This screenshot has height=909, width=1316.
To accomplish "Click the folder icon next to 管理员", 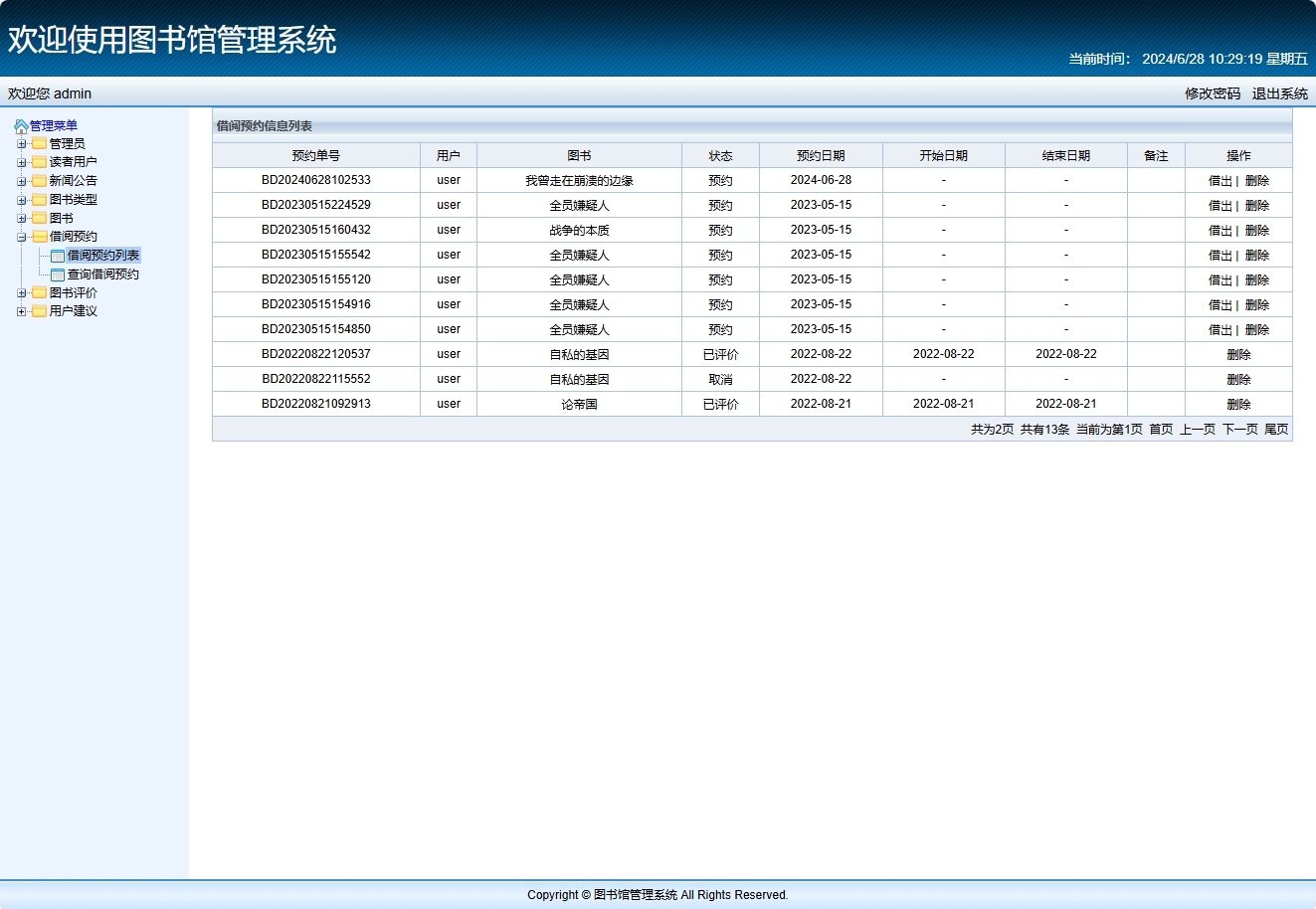I will coord(40,144).
